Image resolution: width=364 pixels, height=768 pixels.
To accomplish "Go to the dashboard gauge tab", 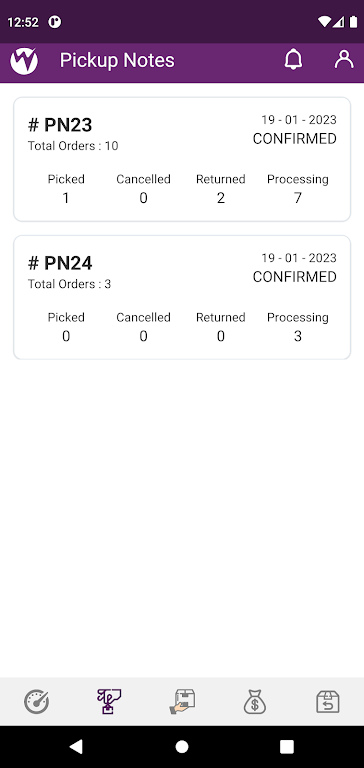I will pos(37,701).
